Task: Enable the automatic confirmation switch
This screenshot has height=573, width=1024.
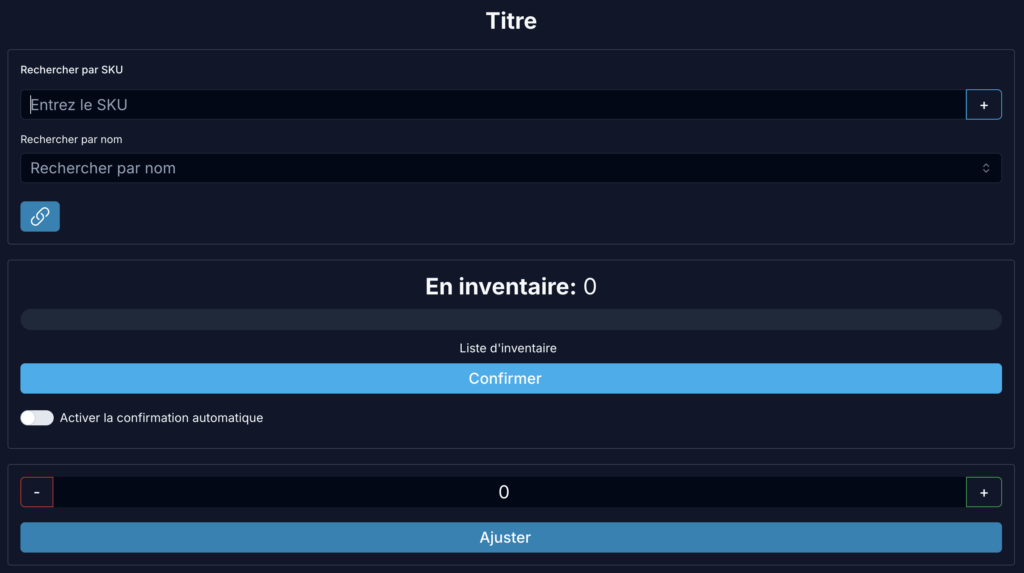Action: [x=37, y=418]
